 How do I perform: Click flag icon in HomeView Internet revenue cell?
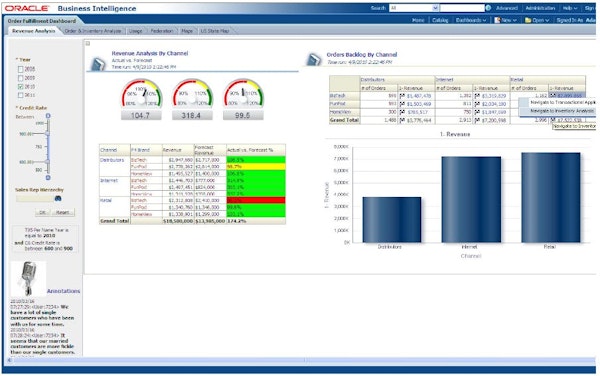tap(477, 112)
